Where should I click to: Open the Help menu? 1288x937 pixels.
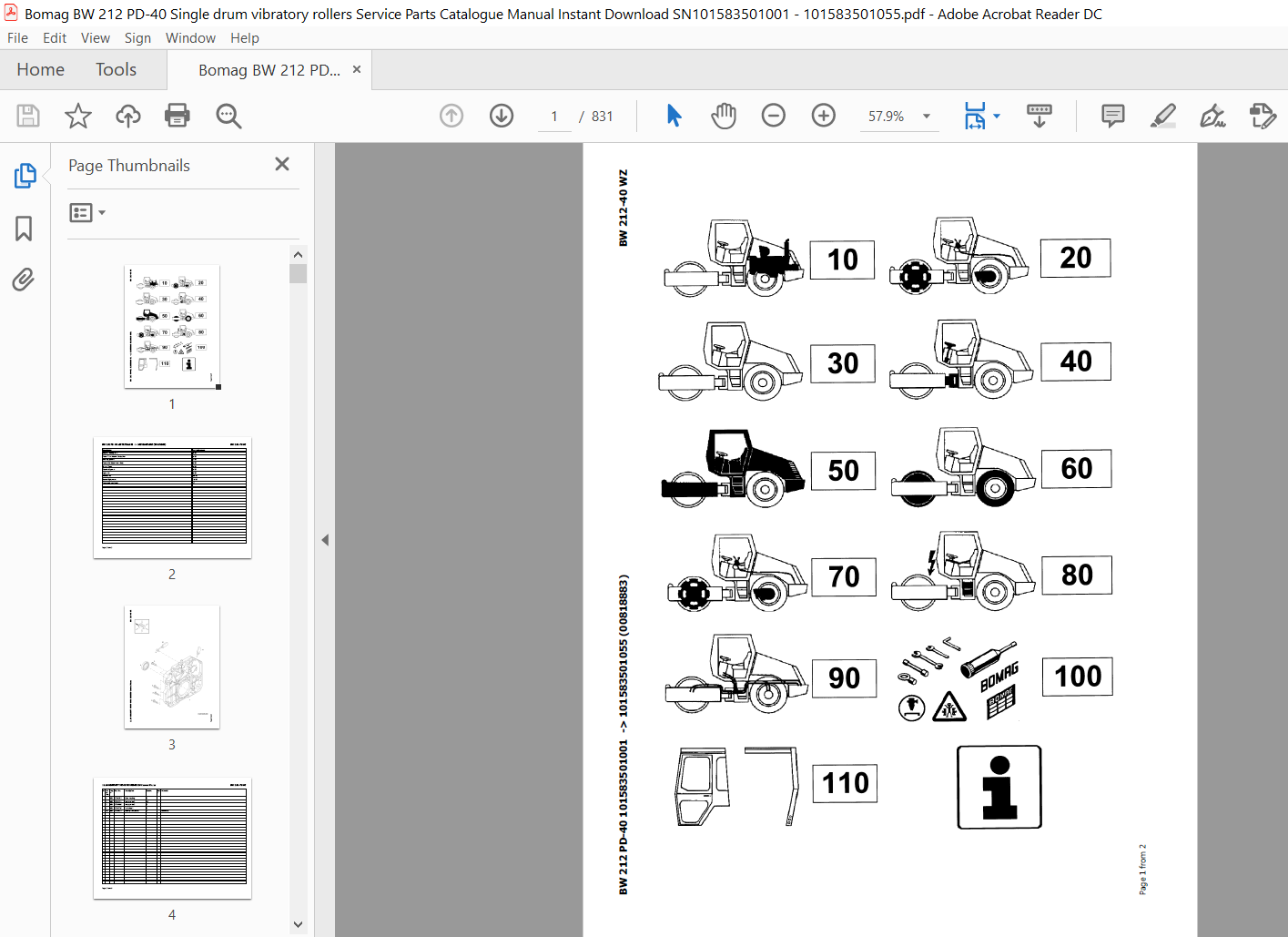point(245,38)
